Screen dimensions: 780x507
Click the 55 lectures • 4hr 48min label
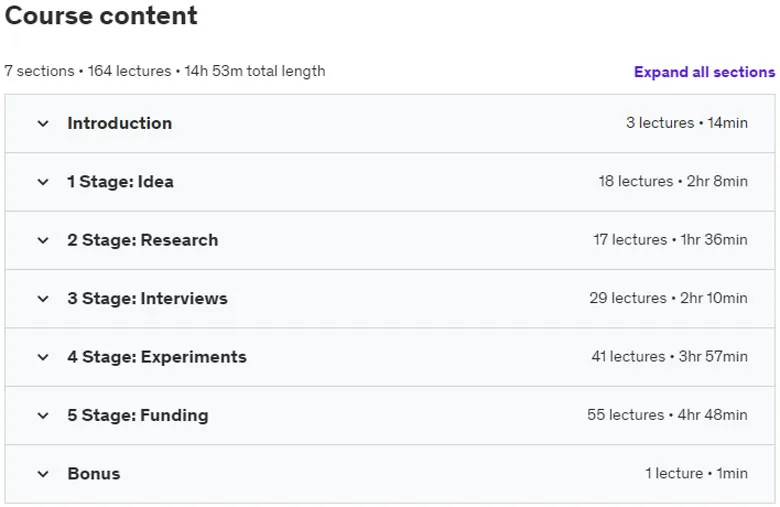[x=667, y=415]
